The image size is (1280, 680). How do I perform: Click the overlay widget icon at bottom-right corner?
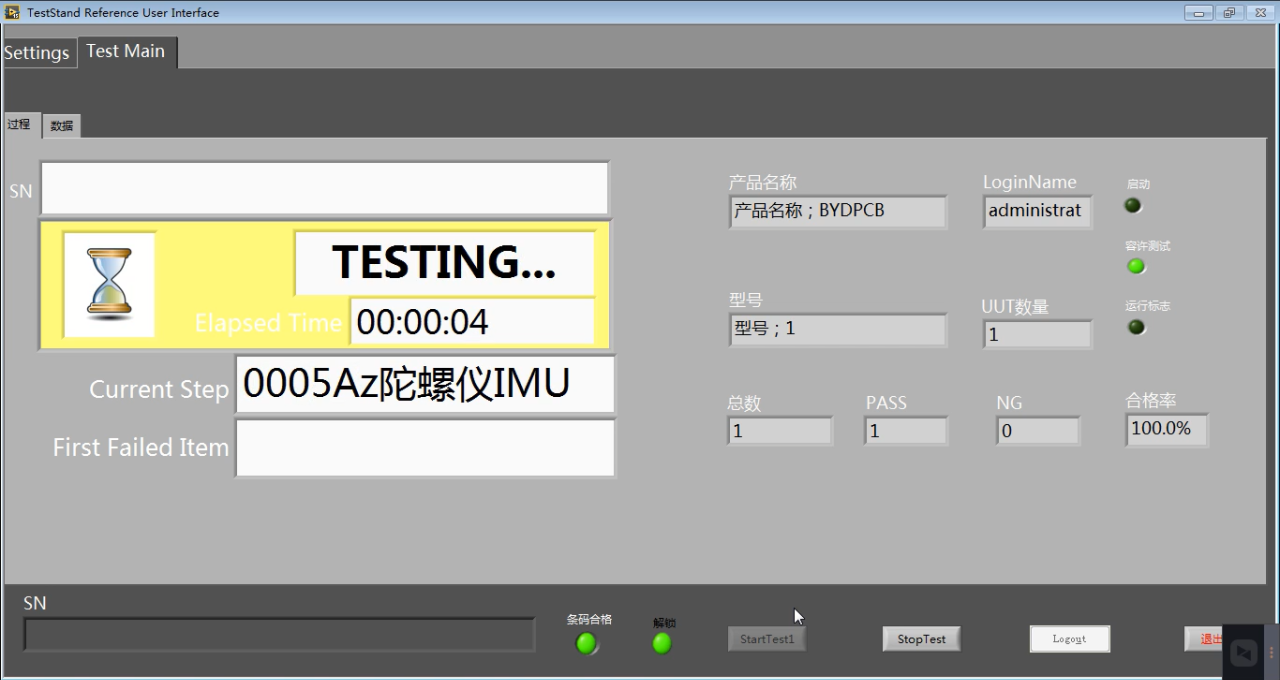(x=1244, y=653)
